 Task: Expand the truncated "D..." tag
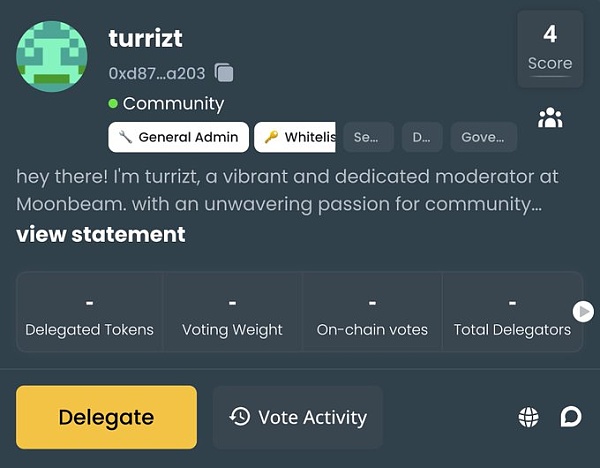(422, 137)
